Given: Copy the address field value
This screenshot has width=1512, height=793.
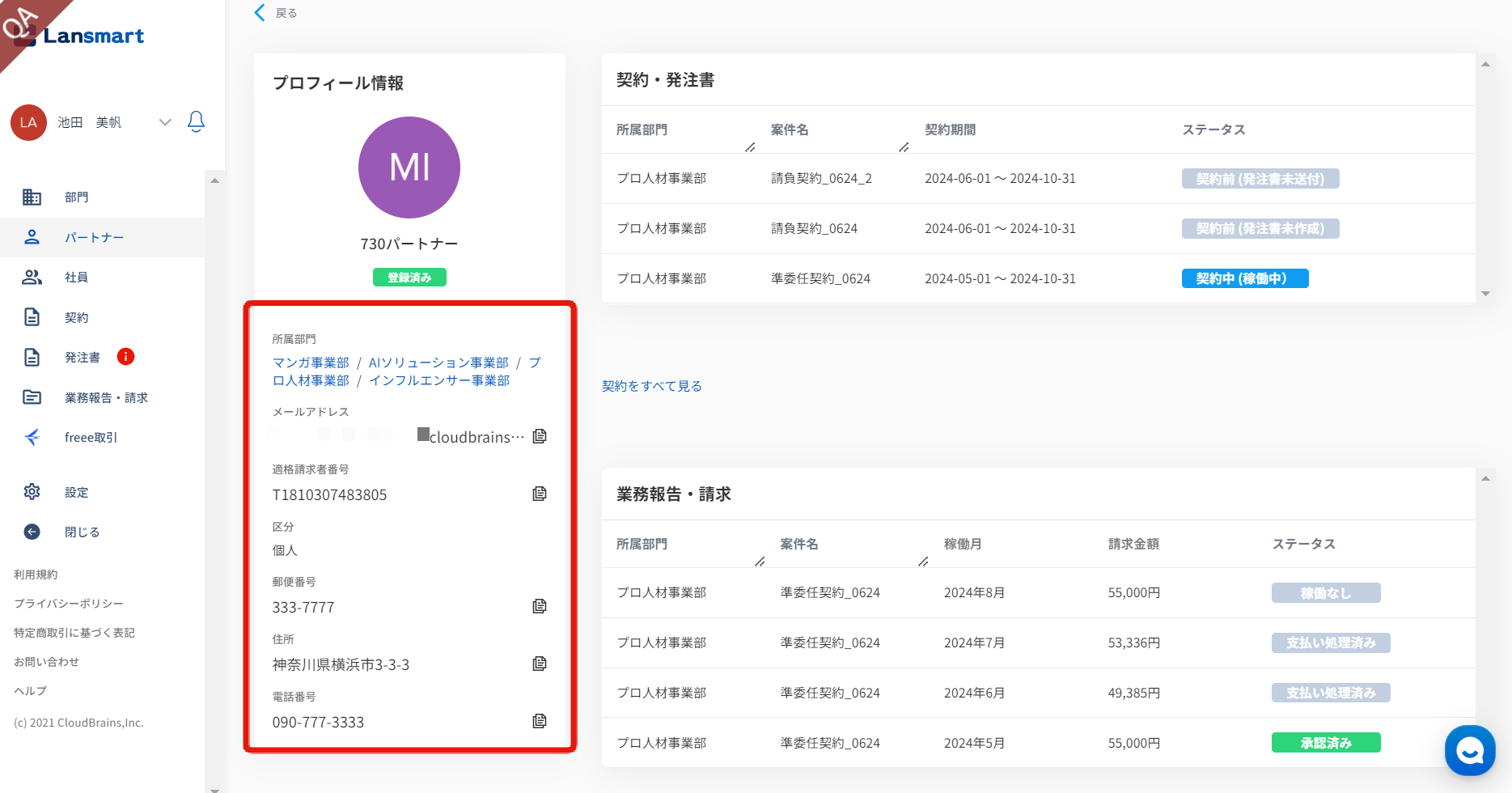Looking at the screenshot, I should coord(540,664).
